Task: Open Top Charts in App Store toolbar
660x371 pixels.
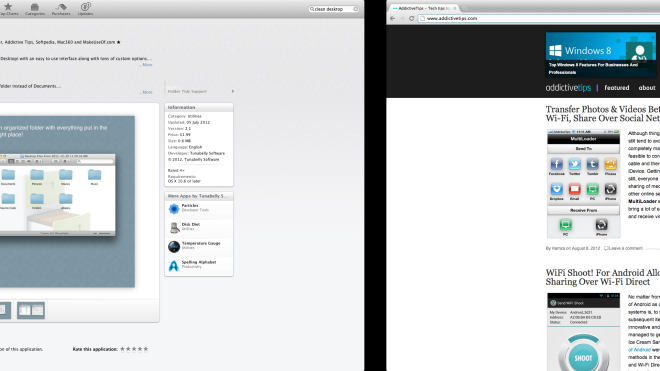Action: coord(8,9)
